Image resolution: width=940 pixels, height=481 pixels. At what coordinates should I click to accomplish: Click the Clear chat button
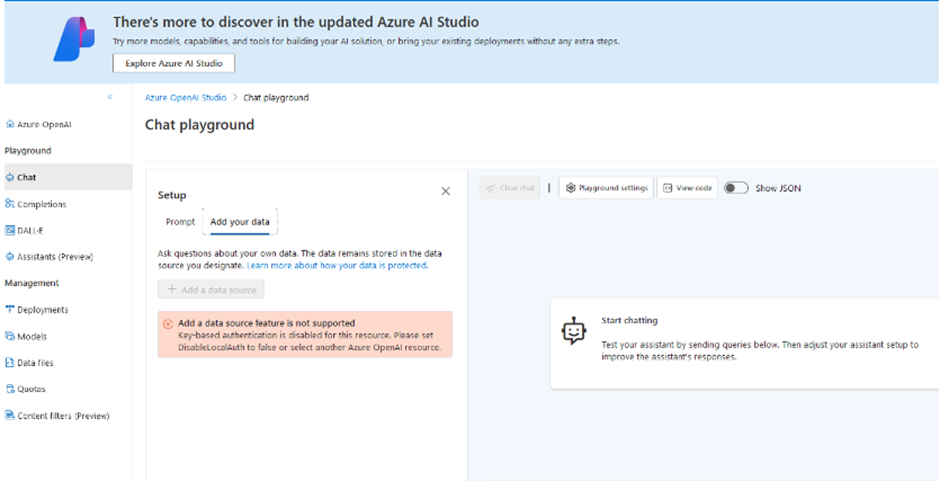pyautogui.click(x=510, y=188)
